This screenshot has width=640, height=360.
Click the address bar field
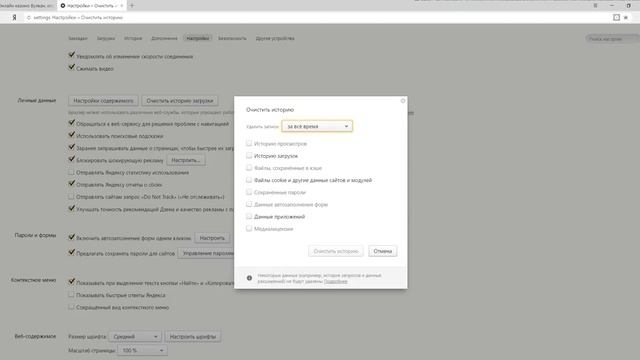point(318,18)
